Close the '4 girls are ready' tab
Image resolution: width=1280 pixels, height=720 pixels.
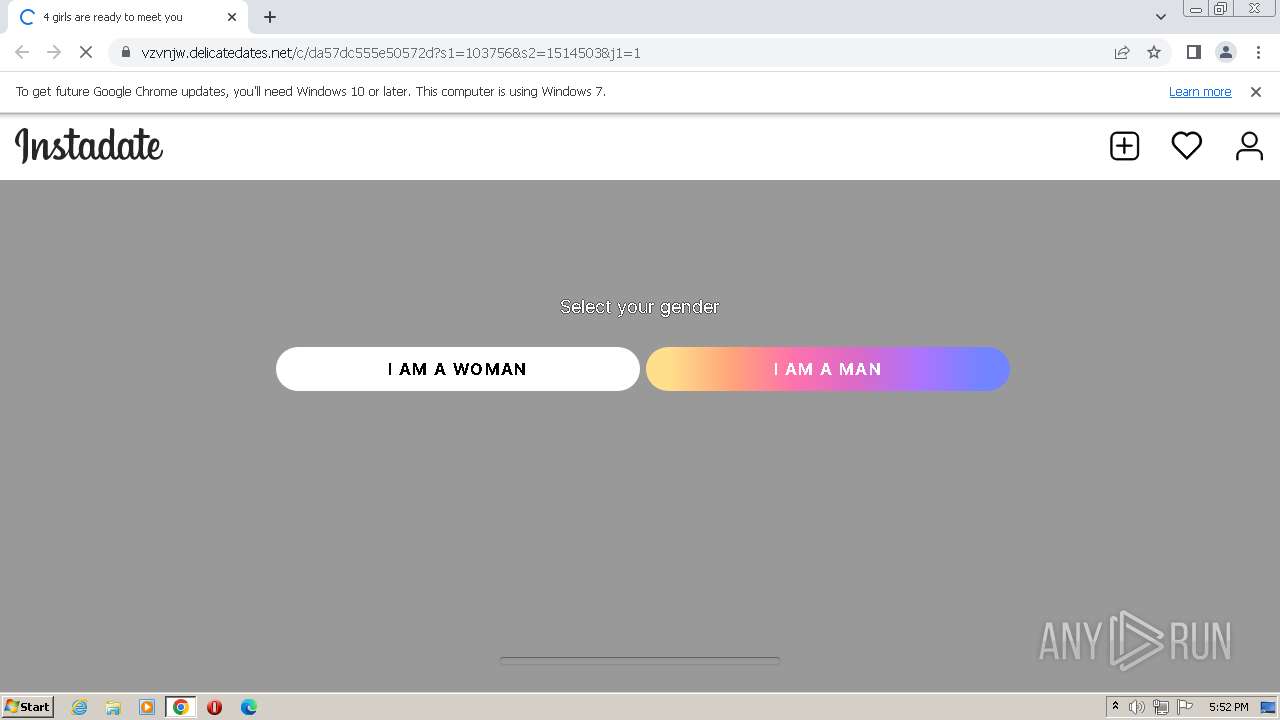coord(232,17)
